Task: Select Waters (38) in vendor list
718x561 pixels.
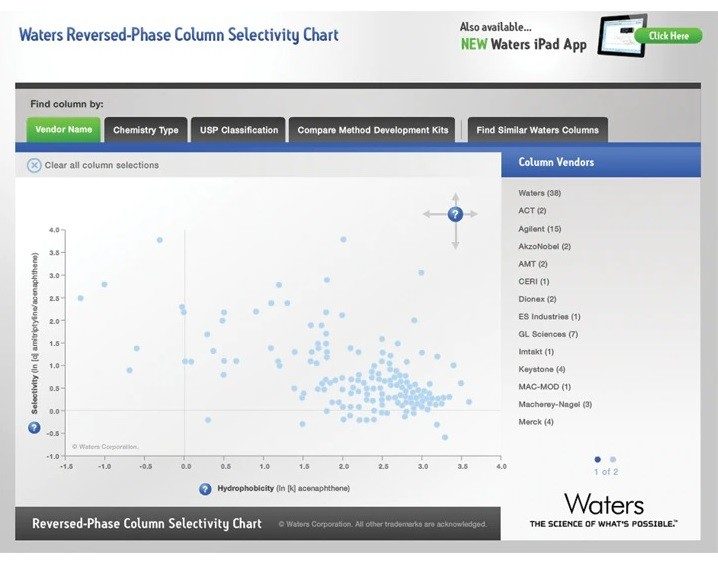Action: point(540,192)
